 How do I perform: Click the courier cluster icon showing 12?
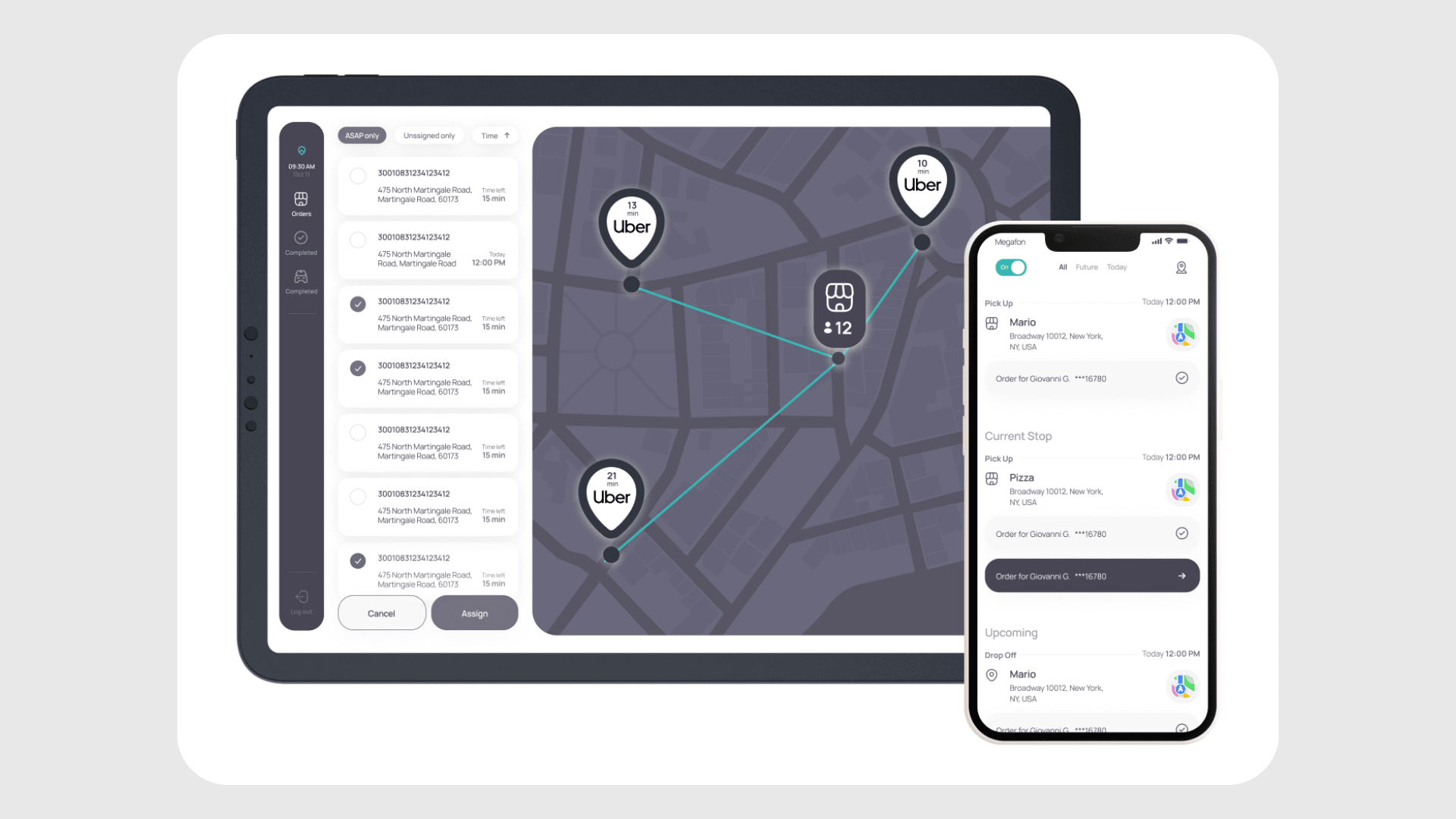tap(838, 308)
